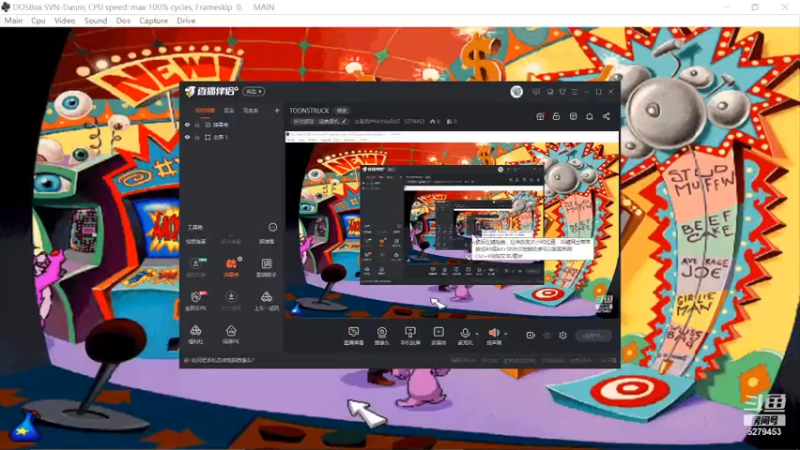Open the user avatar in title bar

pyautogui.click(x=516, y=92)
